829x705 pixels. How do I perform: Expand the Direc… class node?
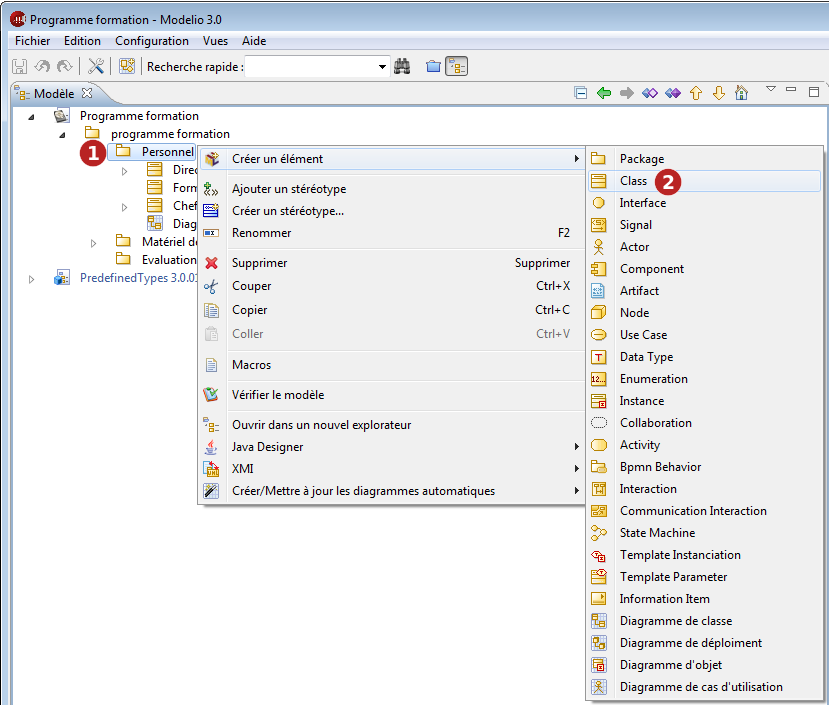click(x=124, y=171)
